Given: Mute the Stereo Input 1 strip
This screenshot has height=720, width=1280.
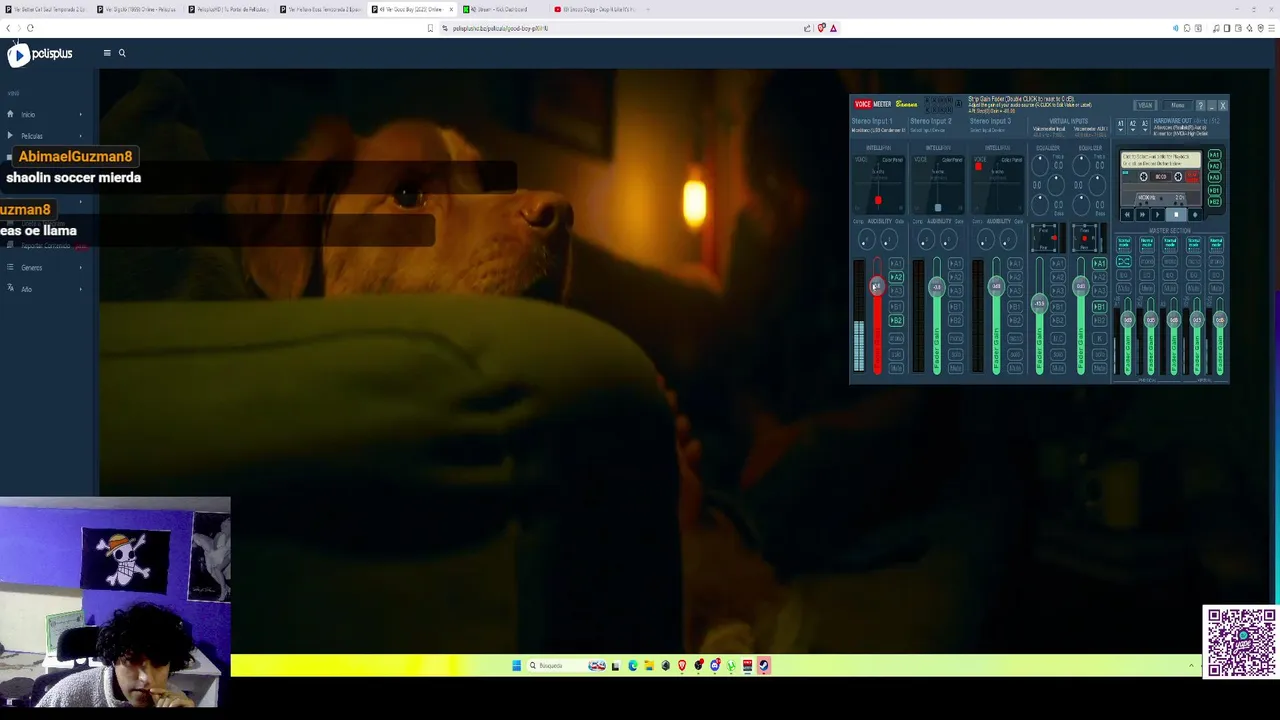Looking at the screenshot, I should [x=896, y=368].
